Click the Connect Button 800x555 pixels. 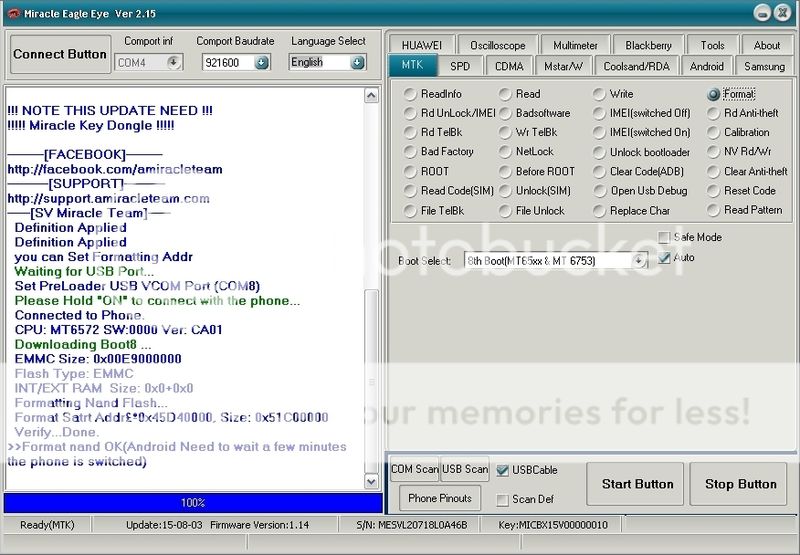click(x=60, y=54)
